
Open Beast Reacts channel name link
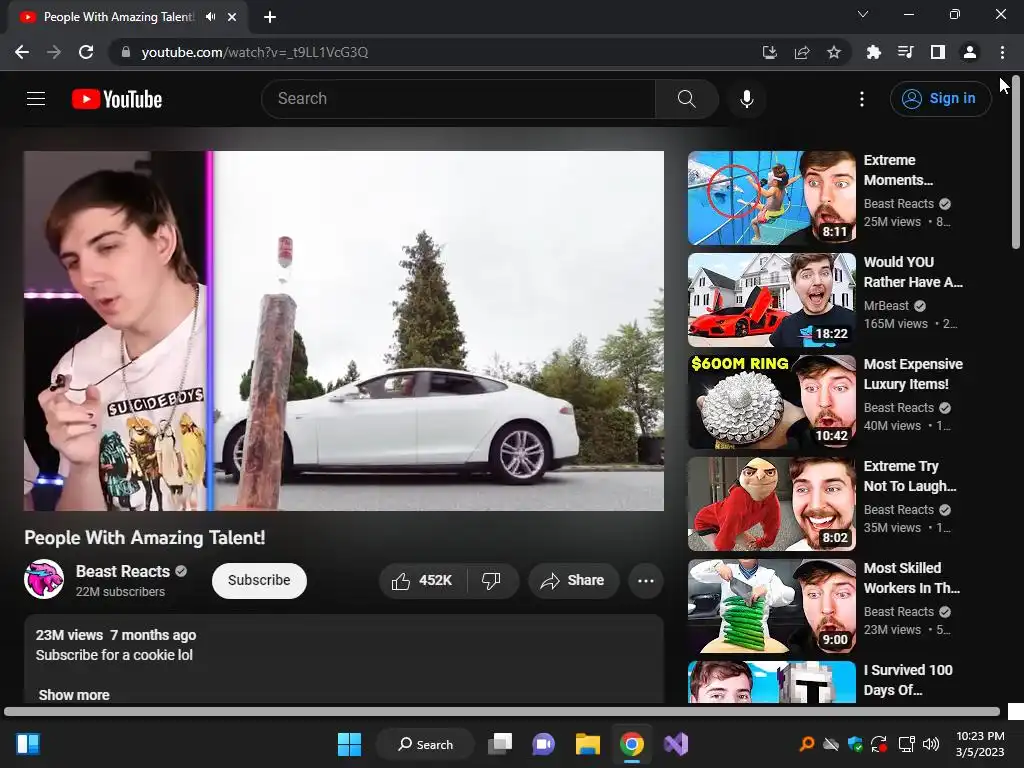123,571
